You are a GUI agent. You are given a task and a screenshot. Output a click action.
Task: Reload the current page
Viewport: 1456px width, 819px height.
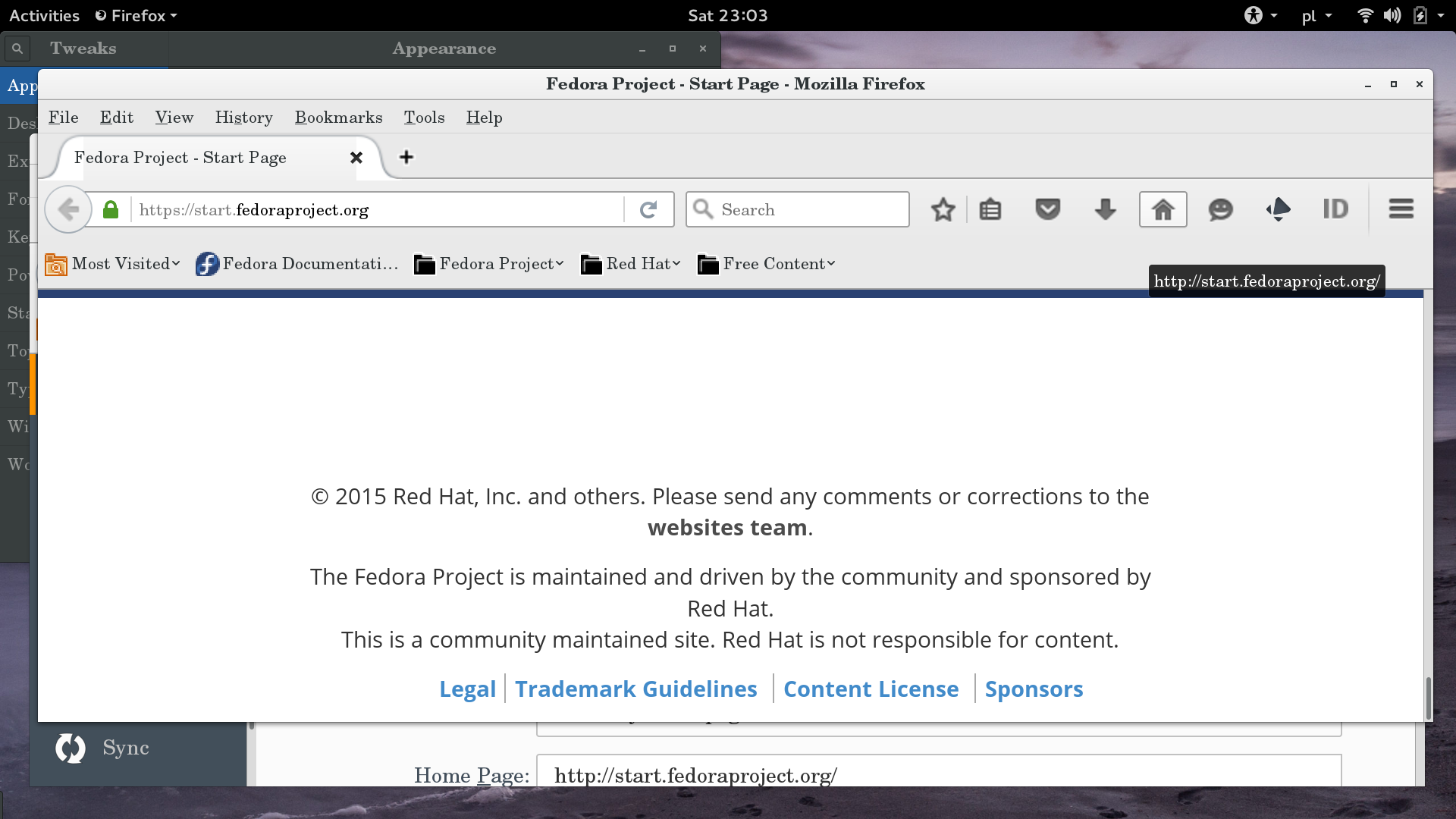(648, 209)
